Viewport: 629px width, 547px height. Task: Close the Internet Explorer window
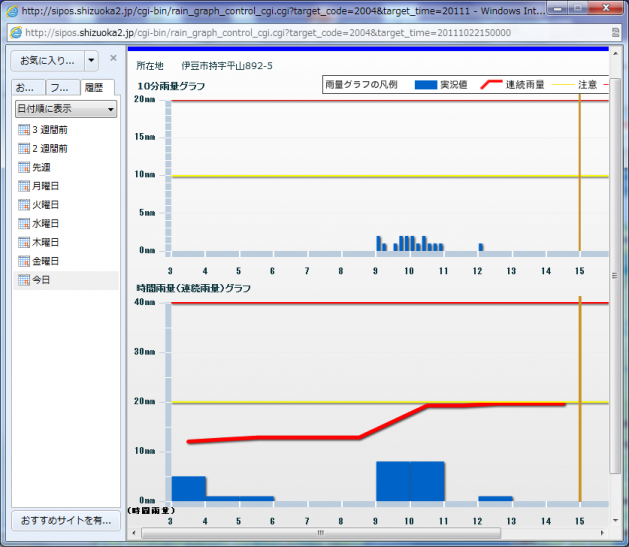pos(606,8)
